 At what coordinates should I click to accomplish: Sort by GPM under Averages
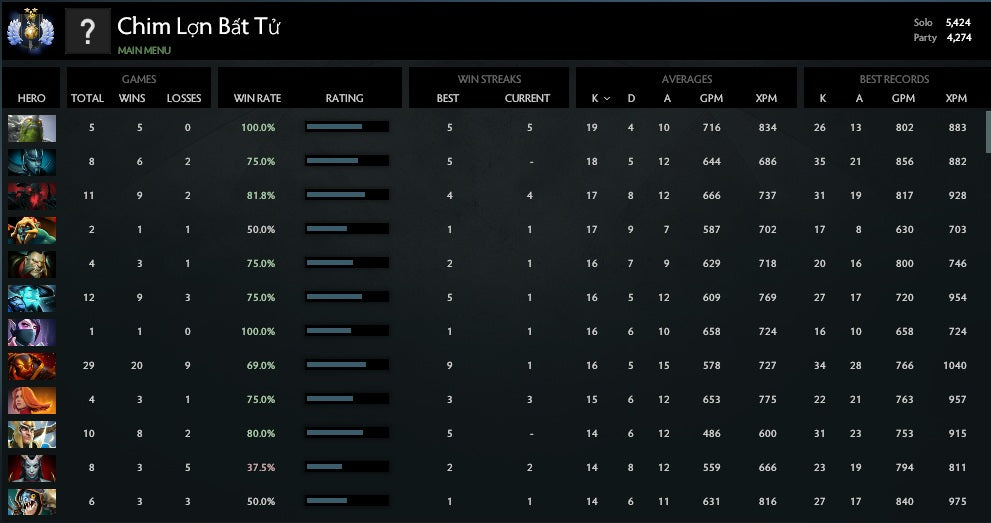click(711, 98)
